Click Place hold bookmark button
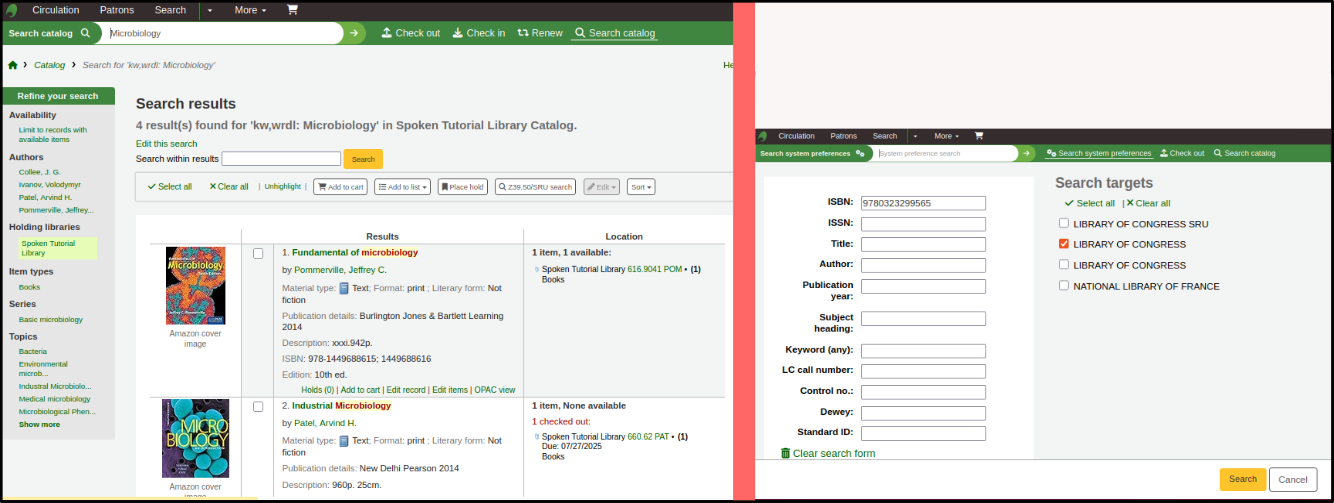1334x503 pixels. click(x=462, y=187)
